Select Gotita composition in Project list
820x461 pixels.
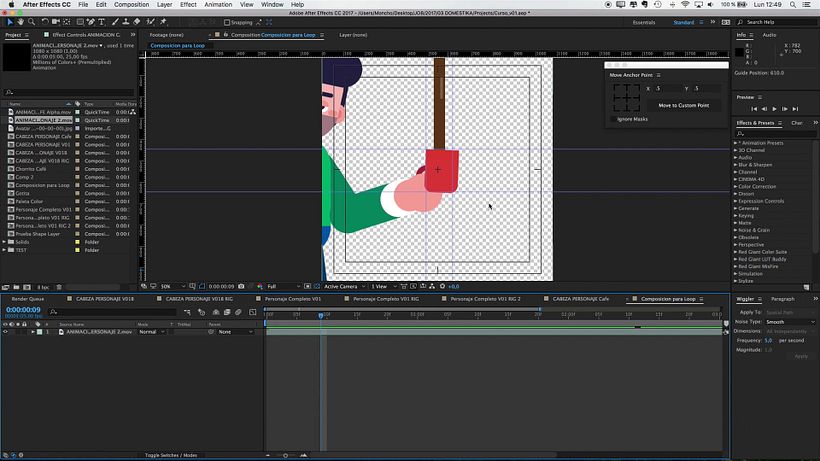point(22,193)
